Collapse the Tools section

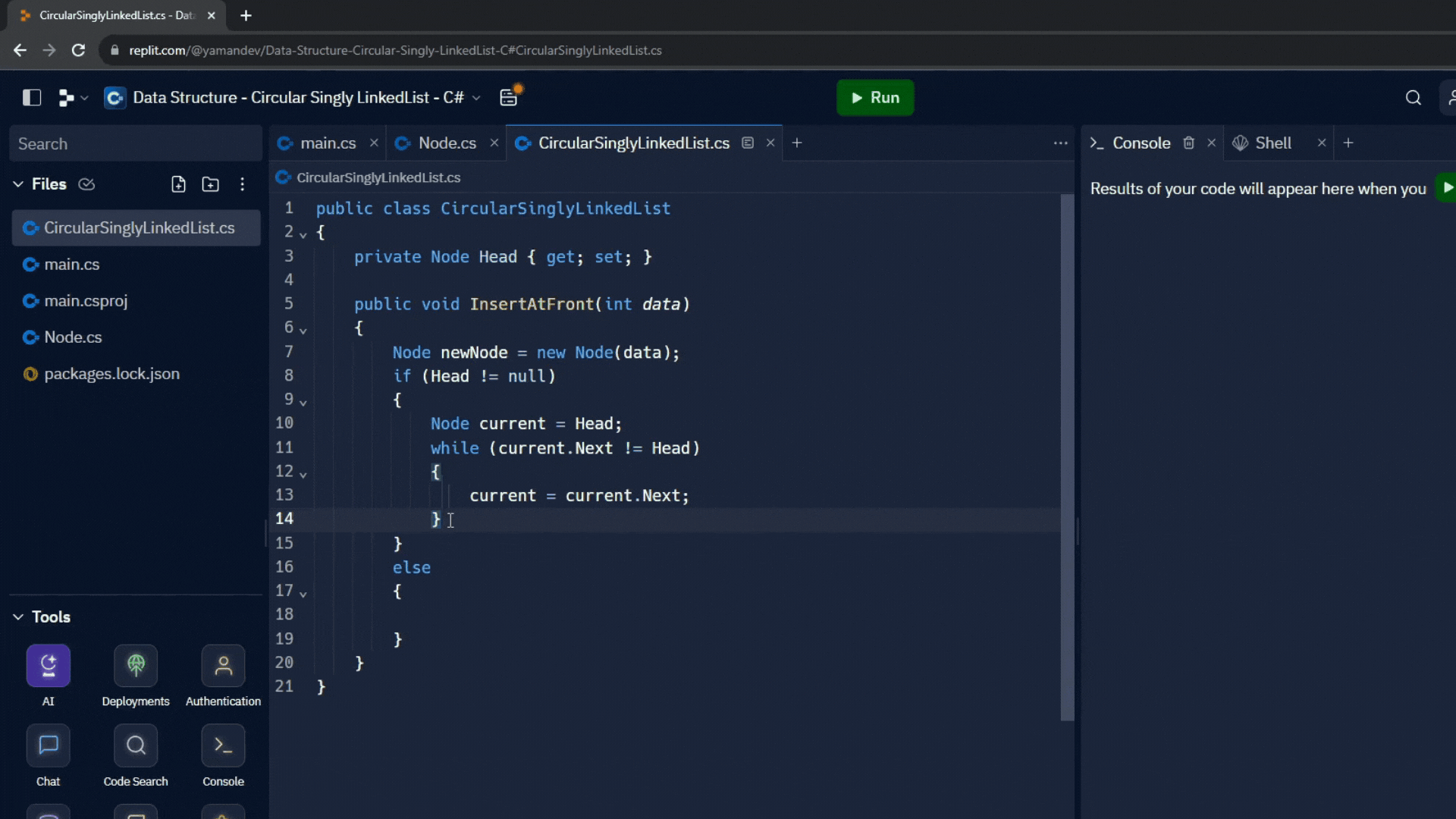point(18,617)
